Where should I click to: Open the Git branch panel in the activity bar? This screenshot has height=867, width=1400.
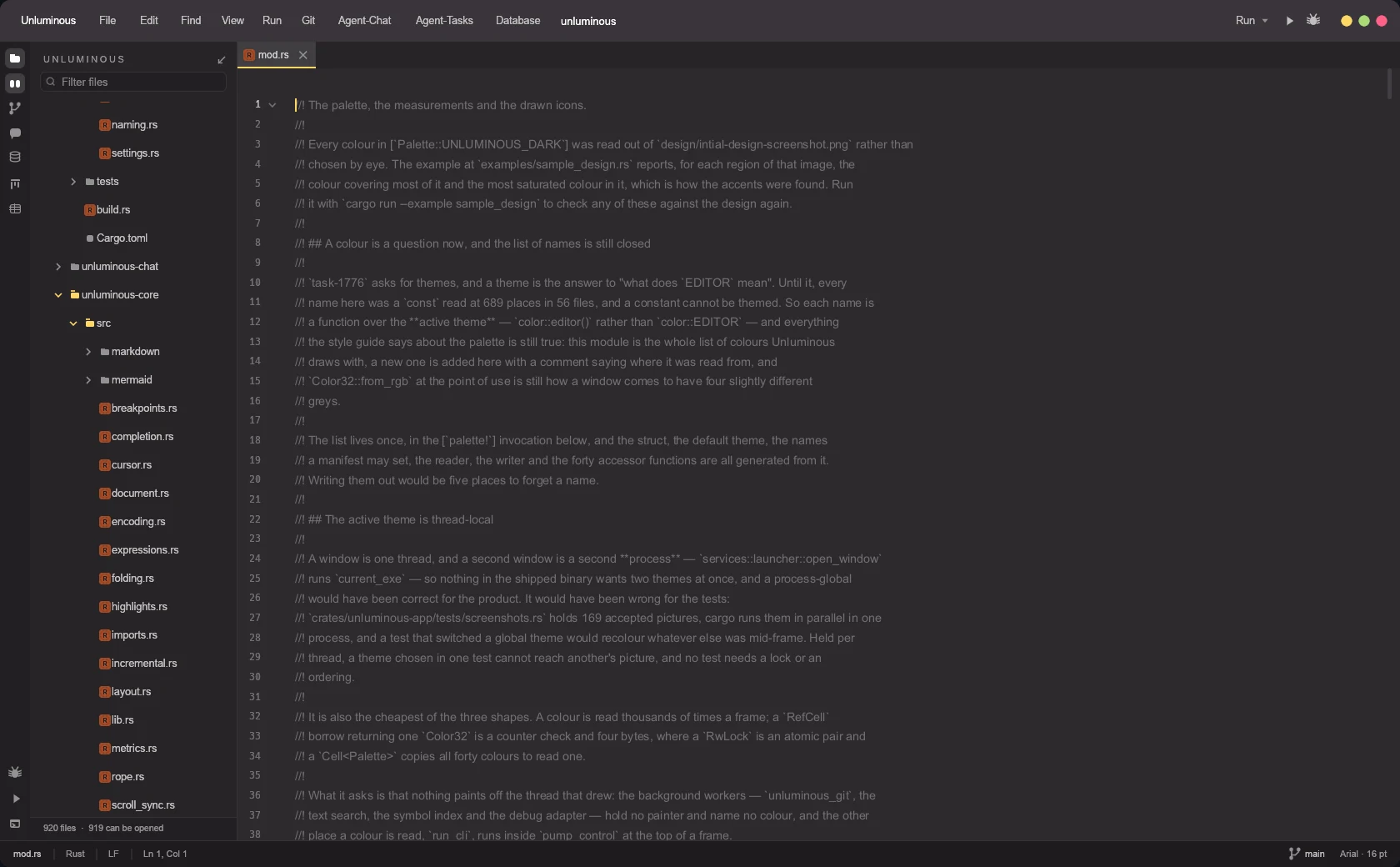[15, 108]
